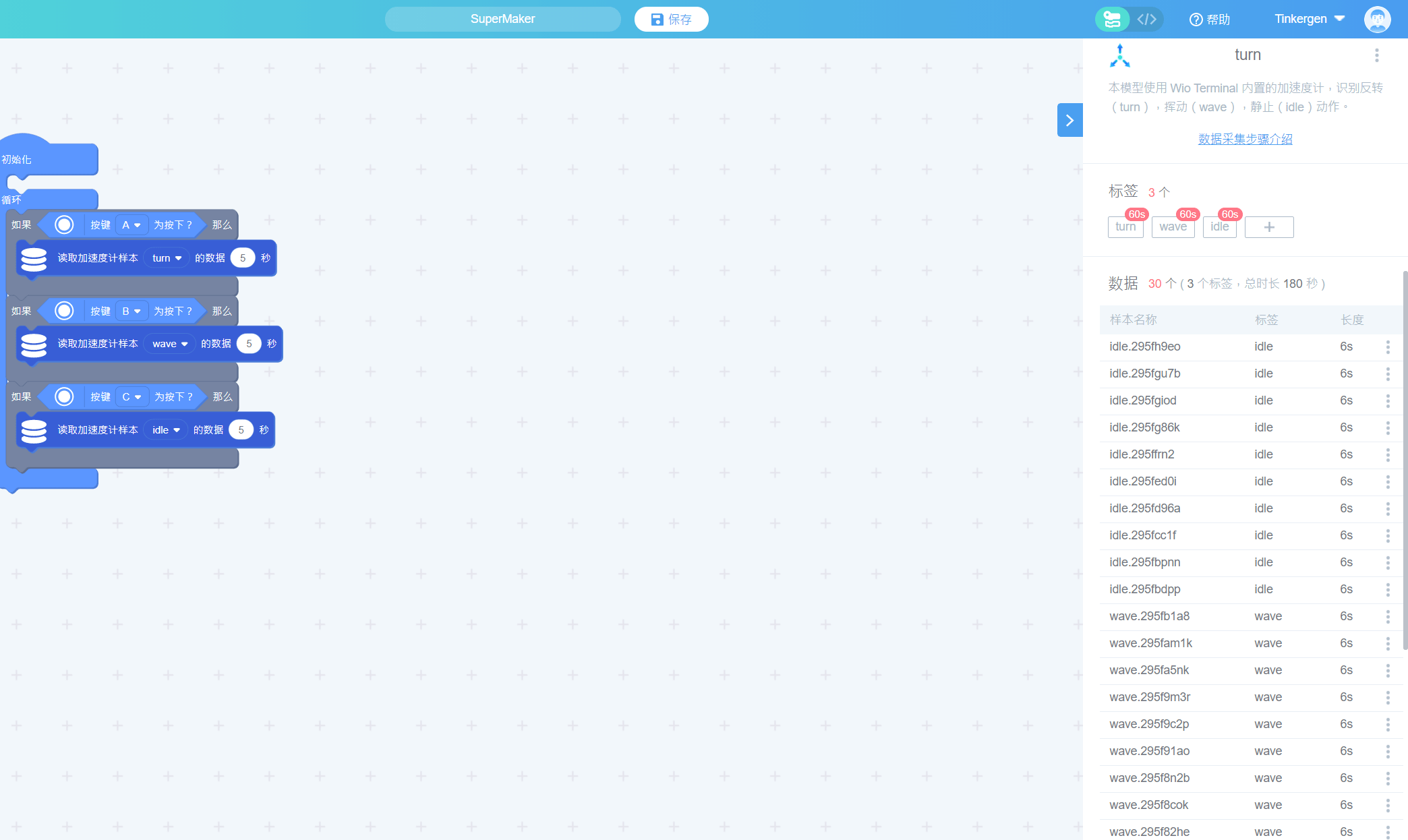The height and width of the screenshot is (840, 1408).
Task: Open button A dropdown in first block
Action: pos(131,225)
